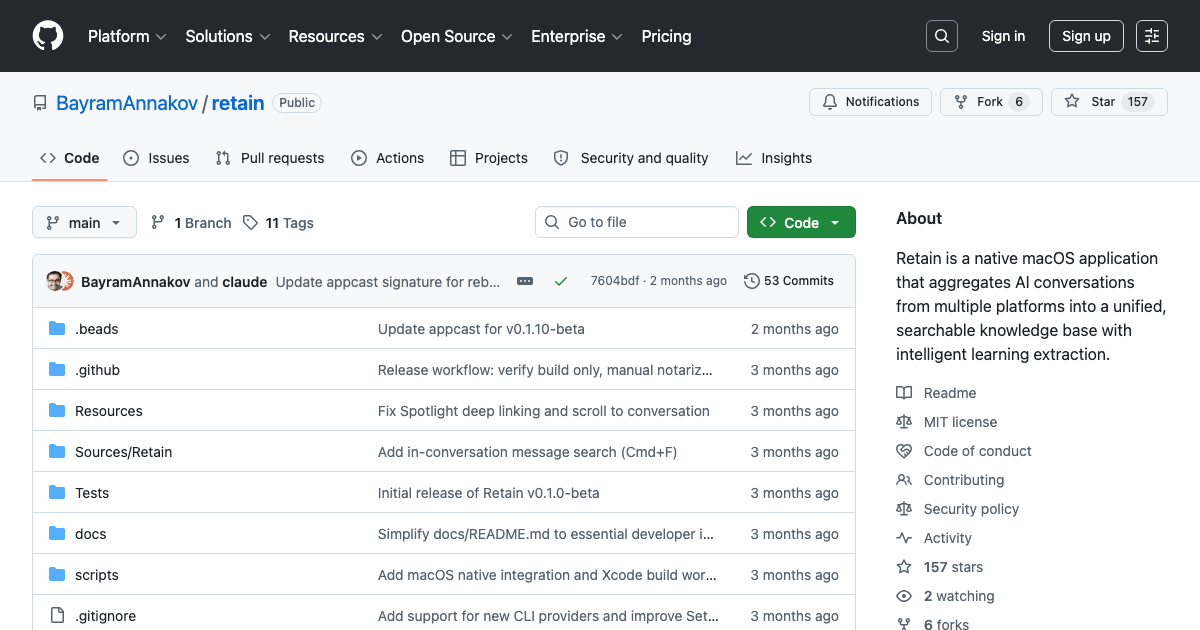The height and width of the screenshot is (630, 1200).
Task: Open the .beads folder icon
Action: (57, 329)
